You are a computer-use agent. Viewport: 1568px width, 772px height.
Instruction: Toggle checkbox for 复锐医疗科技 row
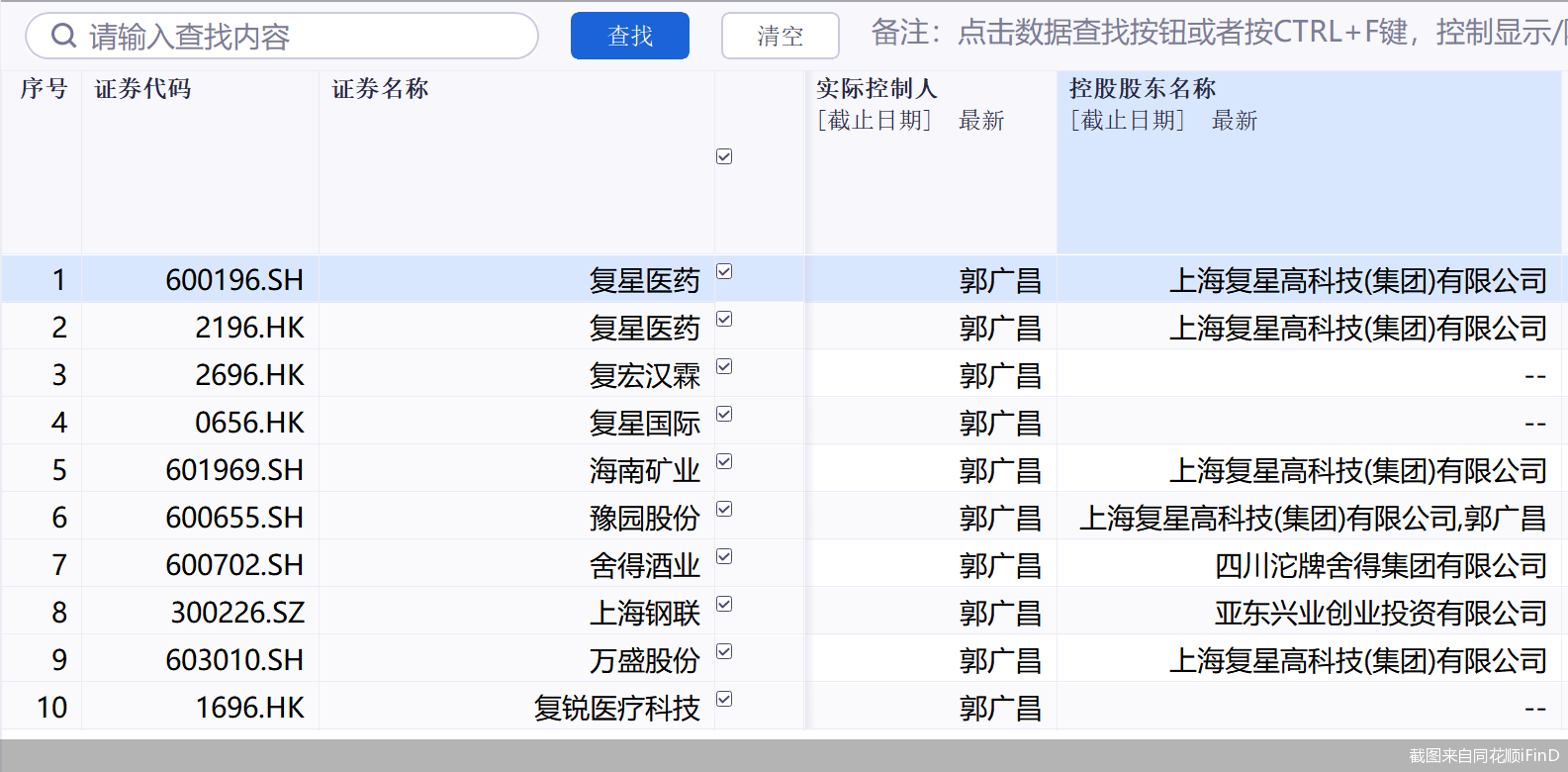point(724,699)
